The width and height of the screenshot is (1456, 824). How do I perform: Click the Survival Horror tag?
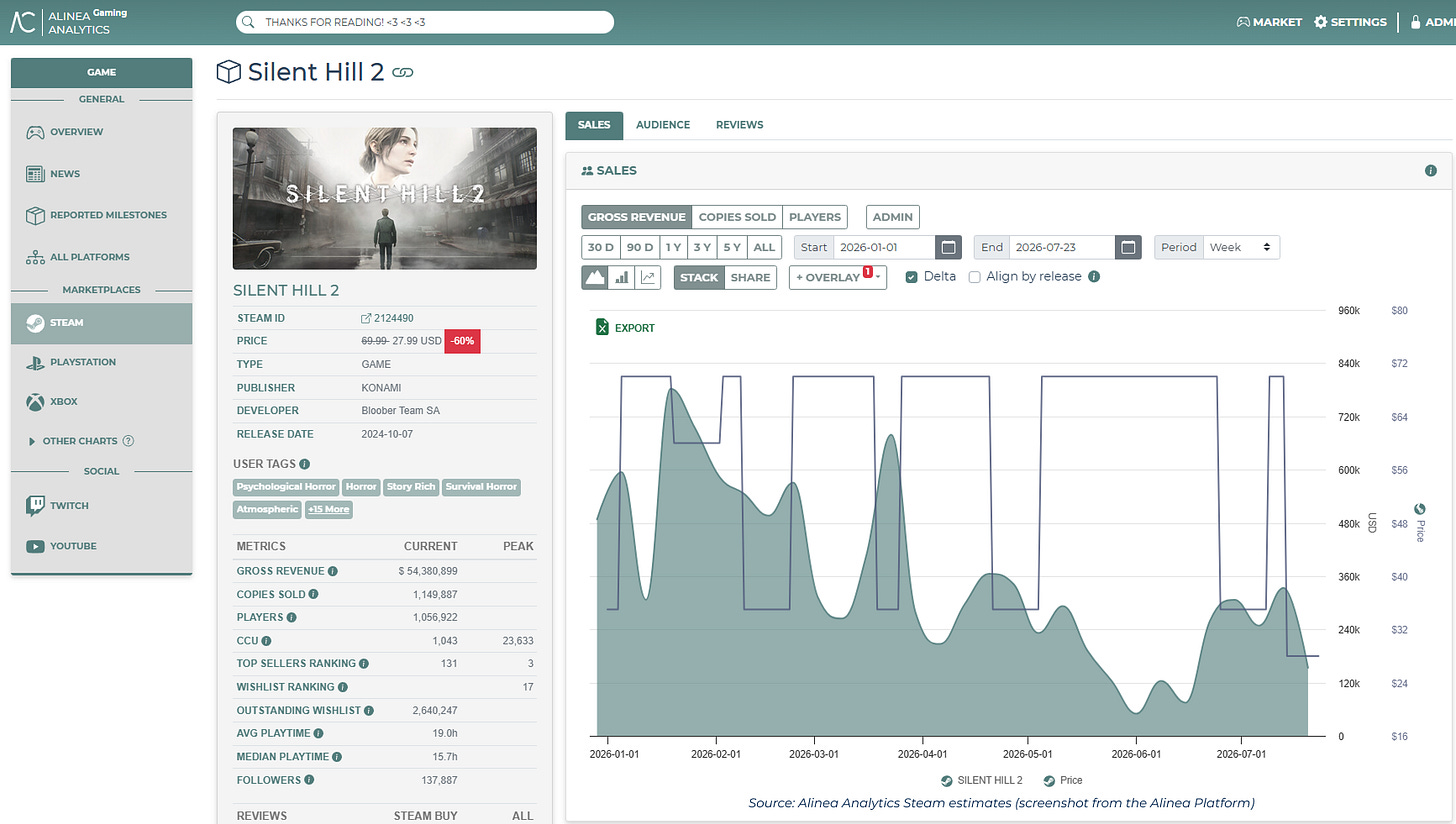[x=481, y=487]
